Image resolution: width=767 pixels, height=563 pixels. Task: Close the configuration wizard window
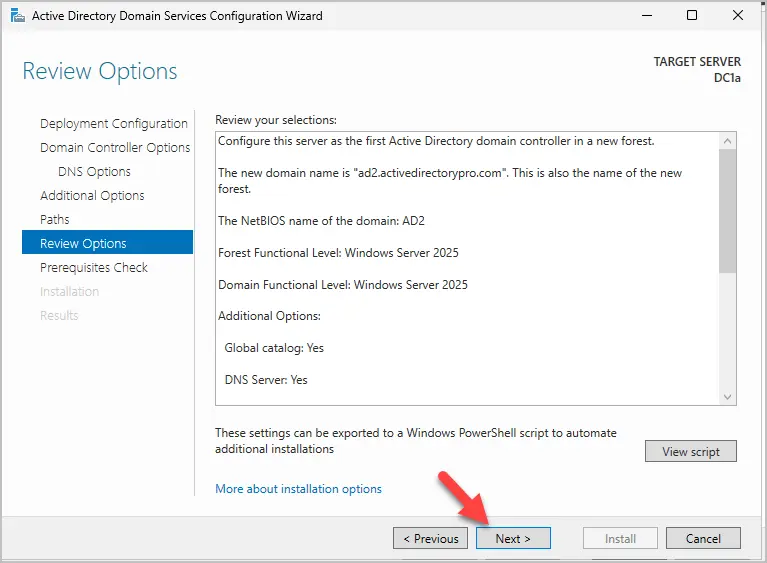pyautogui.click(x=738, y=16)
